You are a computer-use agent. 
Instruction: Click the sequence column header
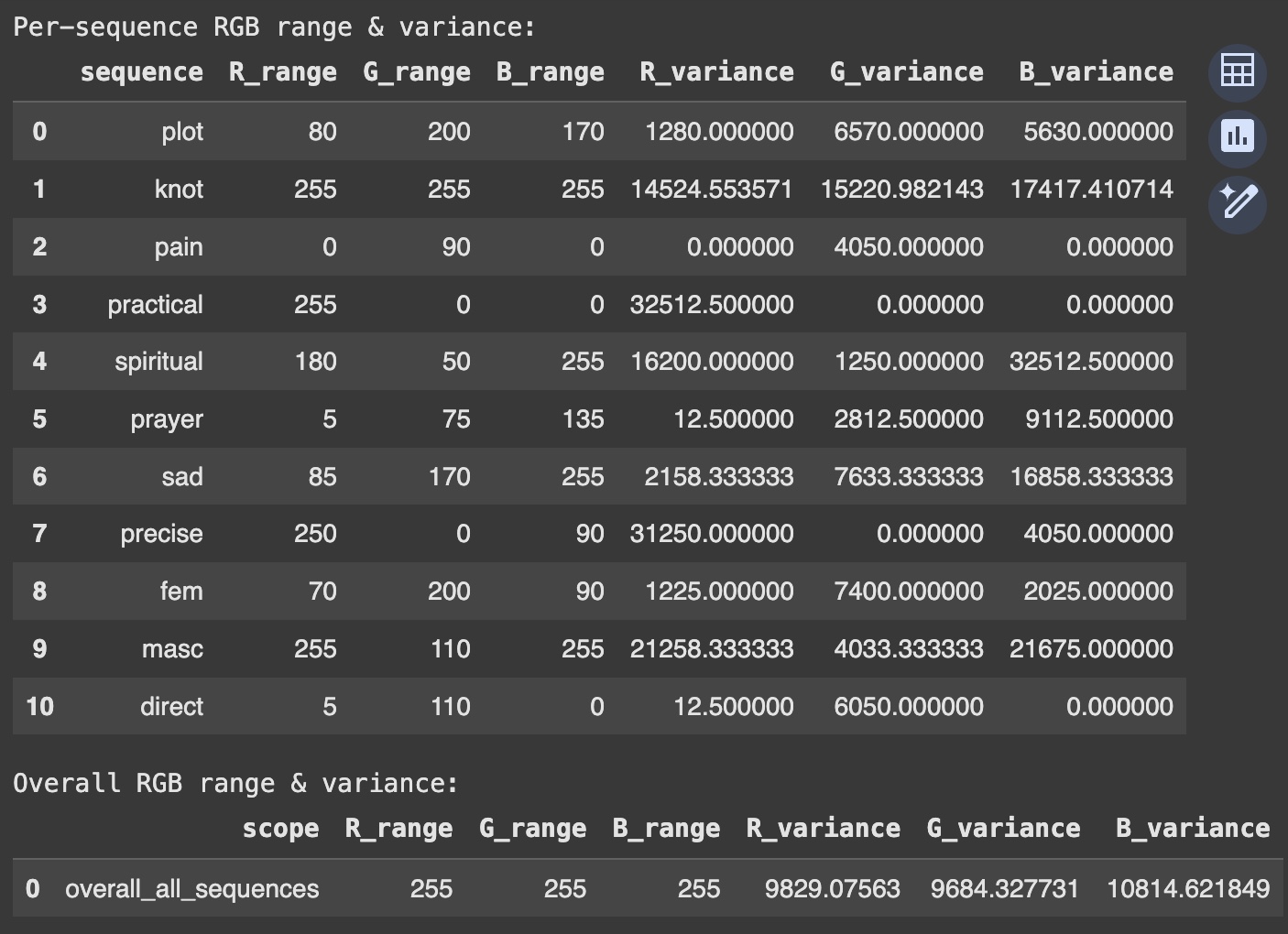(x=142, y=71)
